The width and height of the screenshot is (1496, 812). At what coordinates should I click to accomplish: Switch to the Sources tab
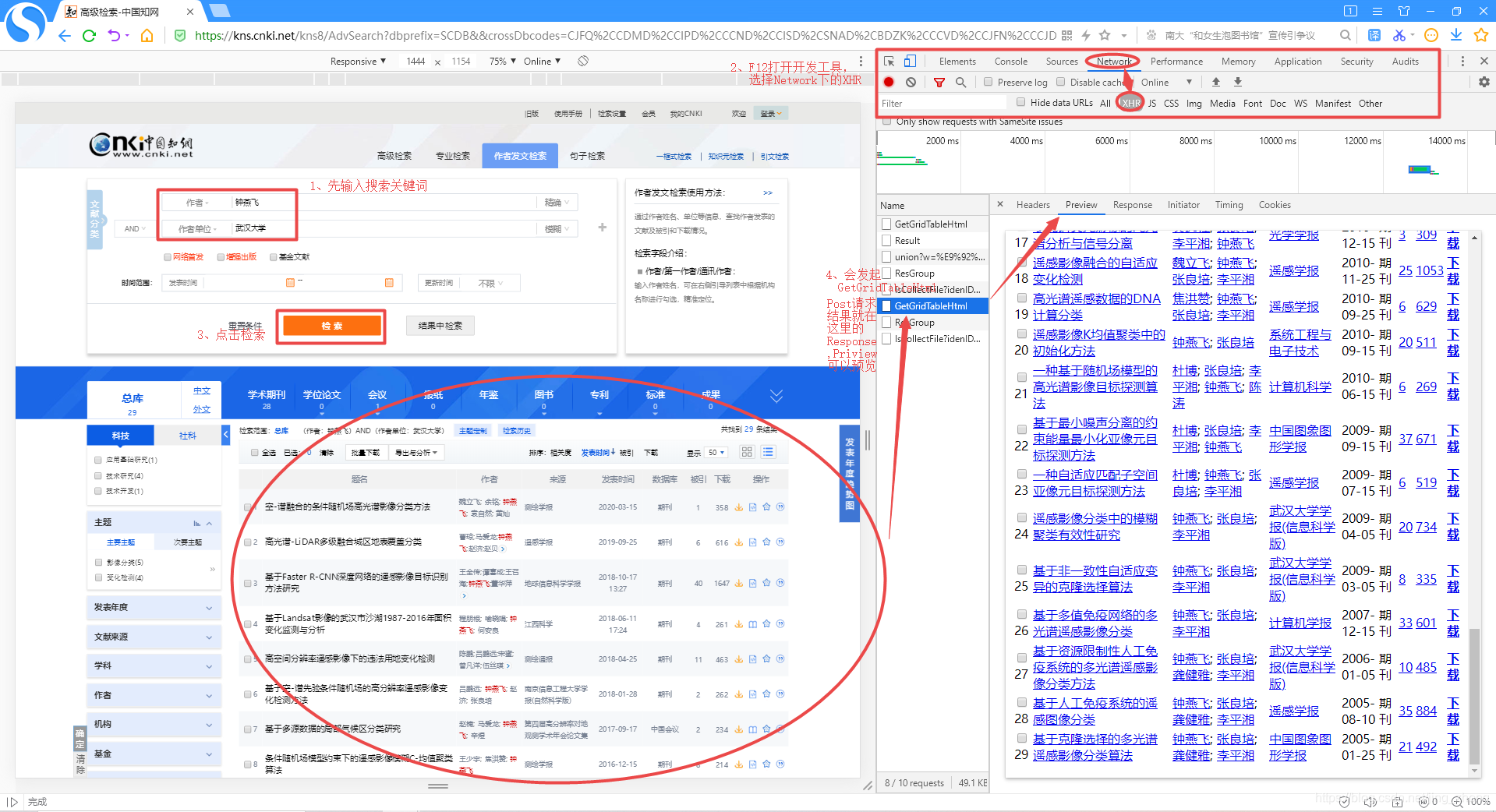(1061, 61)
